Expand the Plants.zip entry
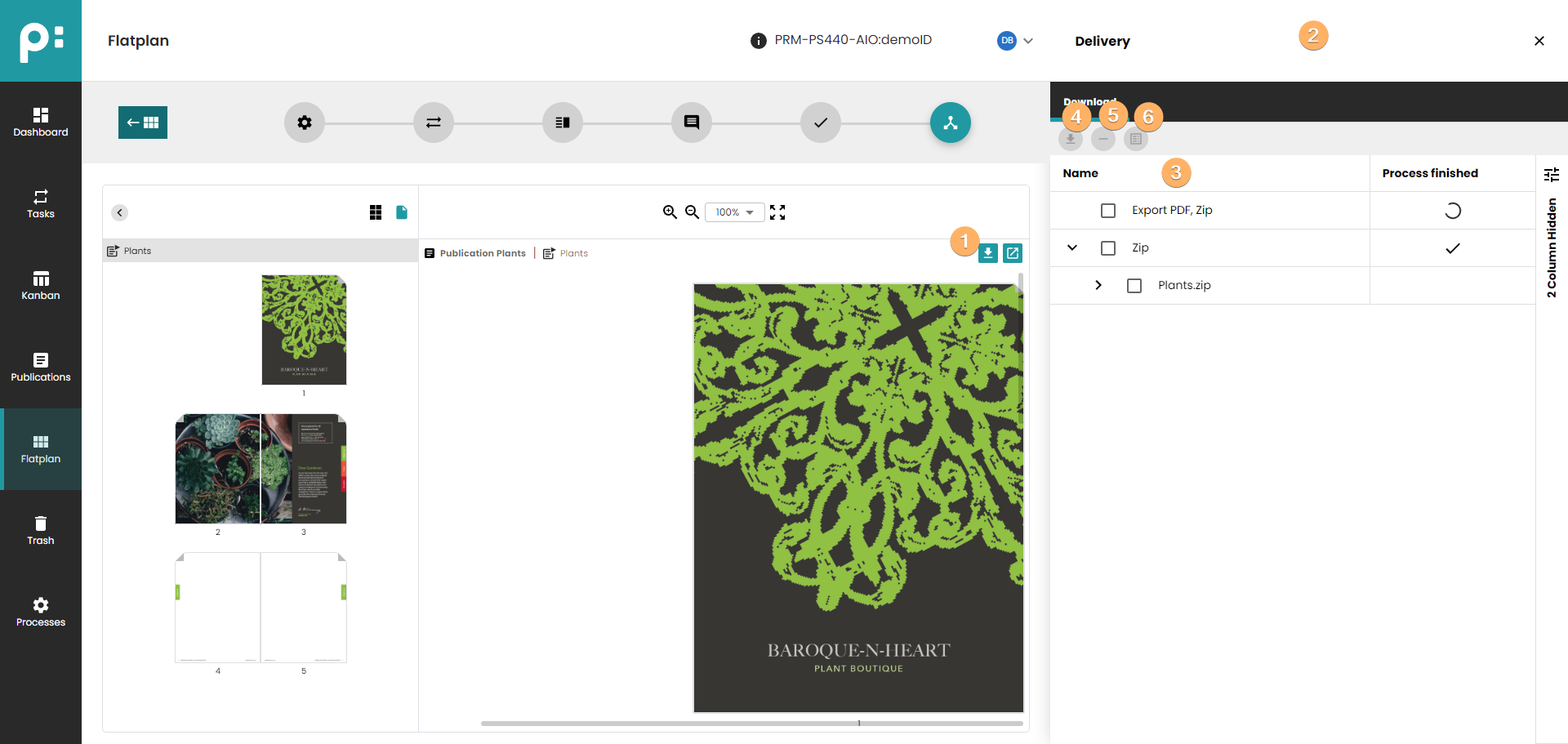The image size is (1568, 744). tap(1098, 285)
